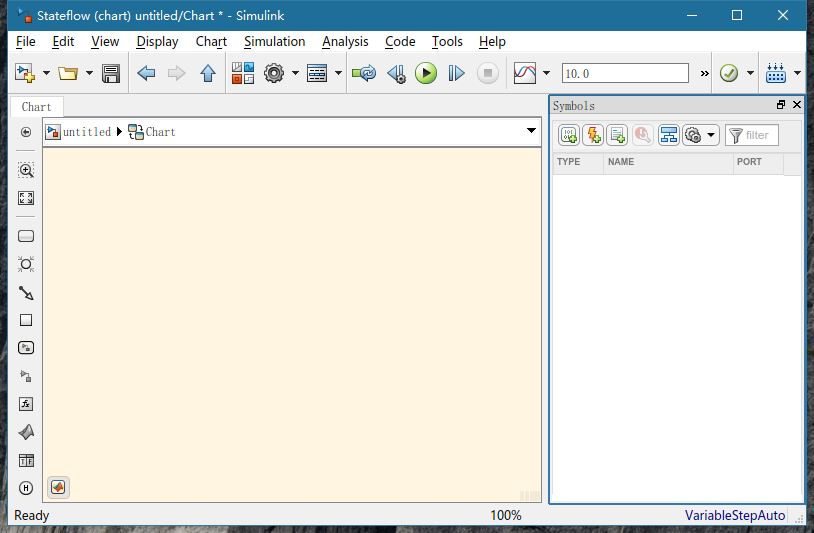Select the MATLAB Function palette tool
Screen dimensions: 814x533
click(x=26, y=432)
